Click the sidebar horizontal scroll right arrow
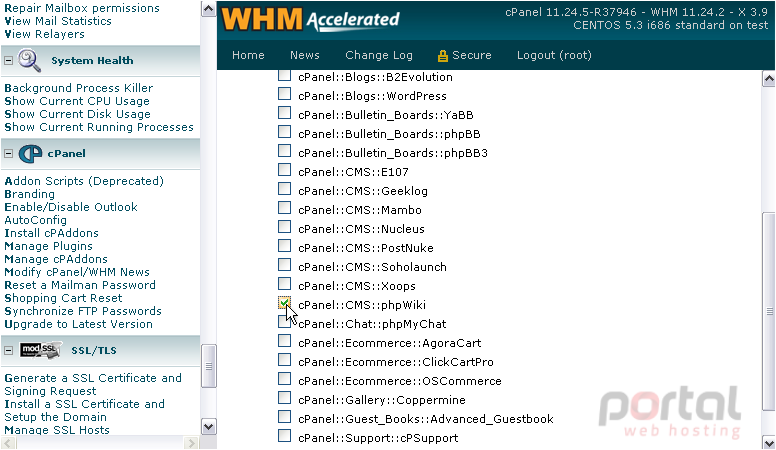 [191, 443]
